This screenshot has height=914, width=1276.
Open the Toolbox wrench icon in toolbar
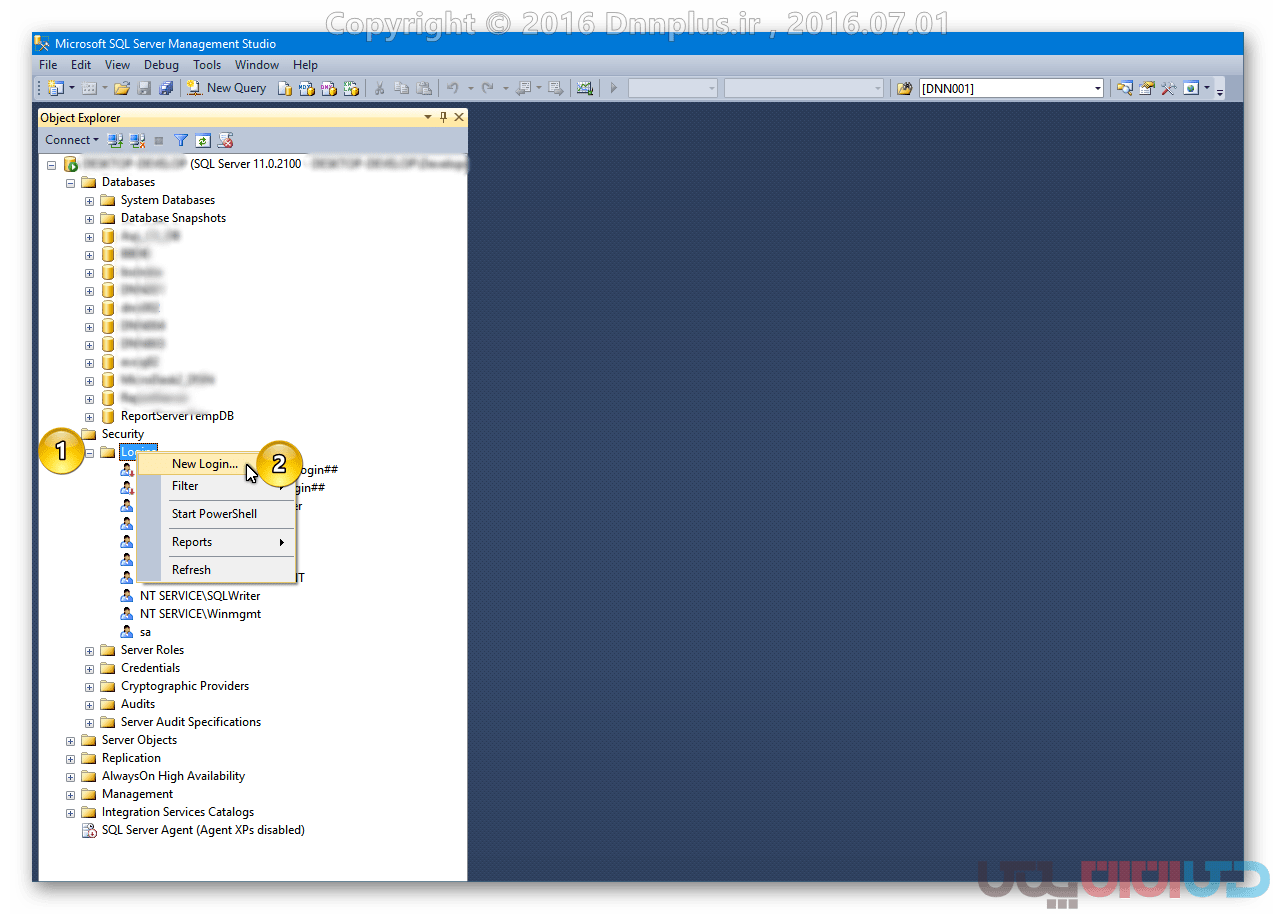[1168, 88]
